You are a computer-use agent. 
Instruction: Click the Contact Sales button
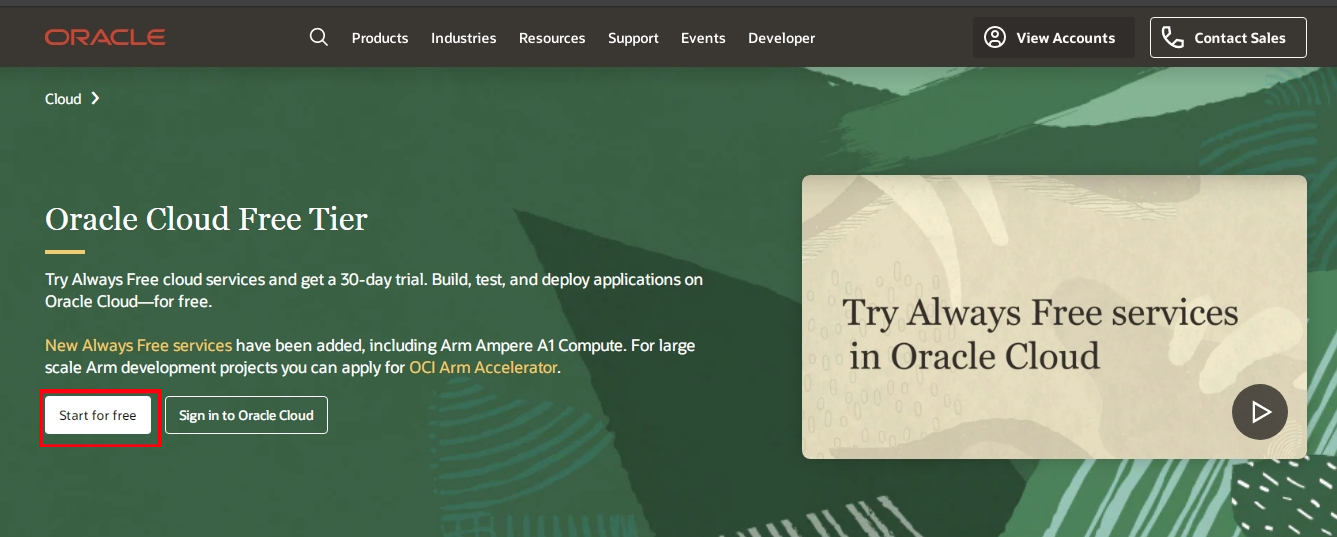tap(1228, 37)
